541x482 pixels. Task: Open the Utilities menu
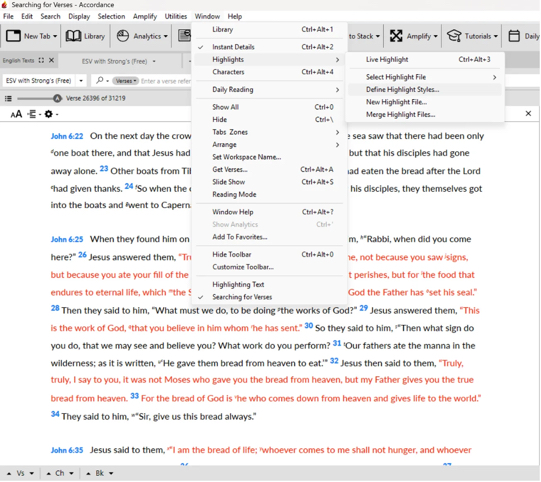176,17
